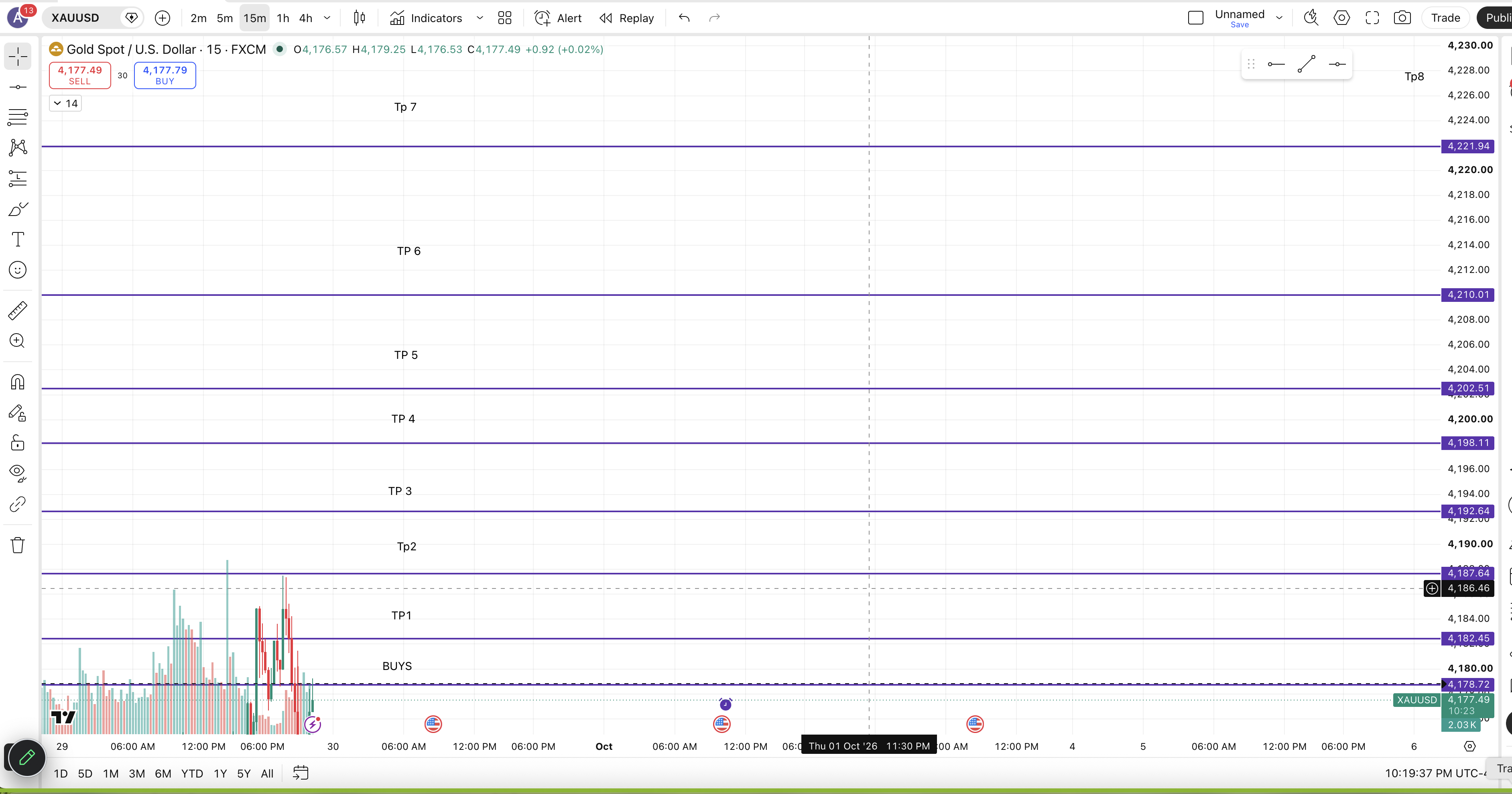The image size is (1512, 794).
Task: Open the XAUUSD symbol search
Action: (x=75, y=18)
